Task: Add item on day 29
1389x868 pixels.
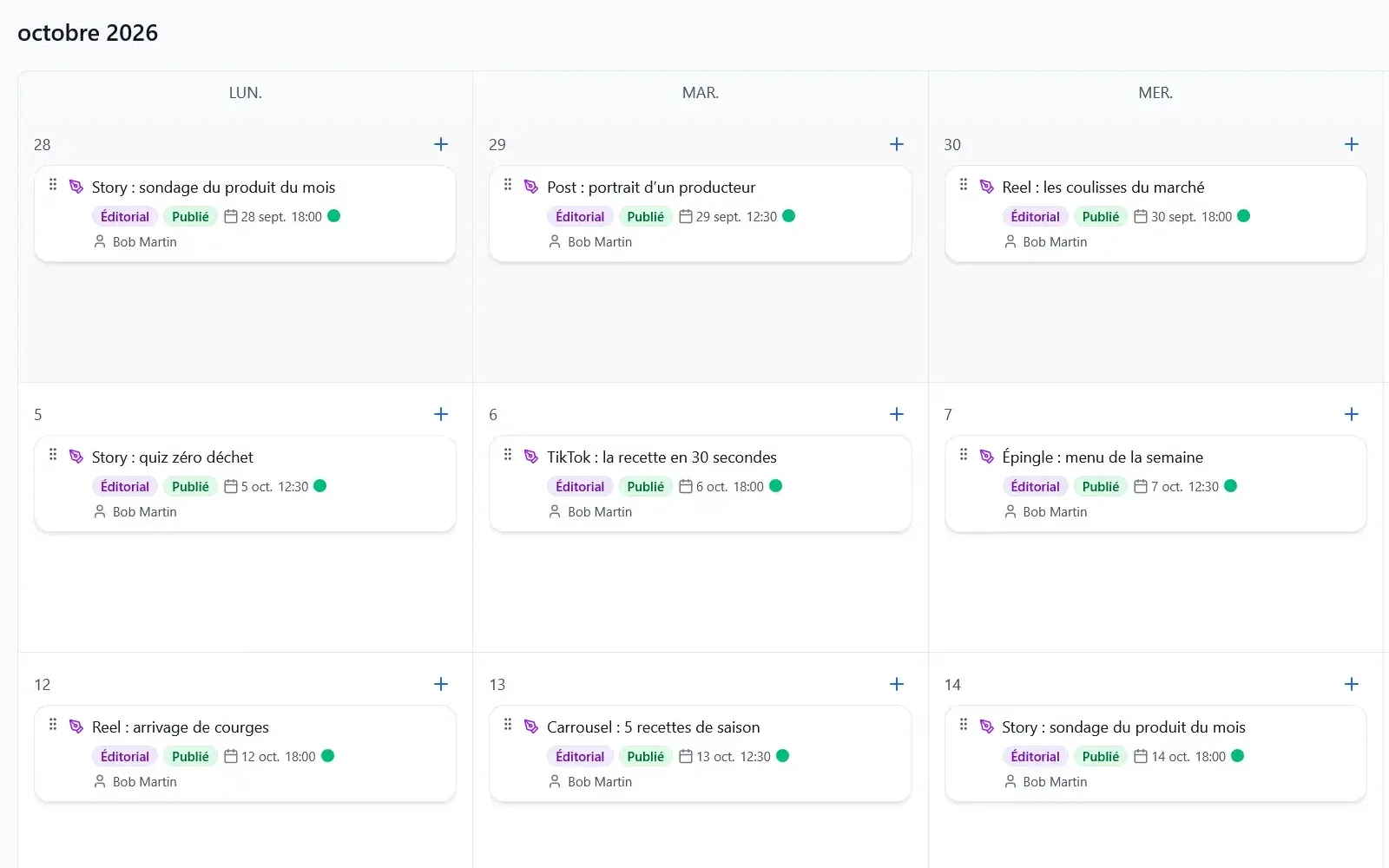Action: pyautogui.click(x=897, y=144)
